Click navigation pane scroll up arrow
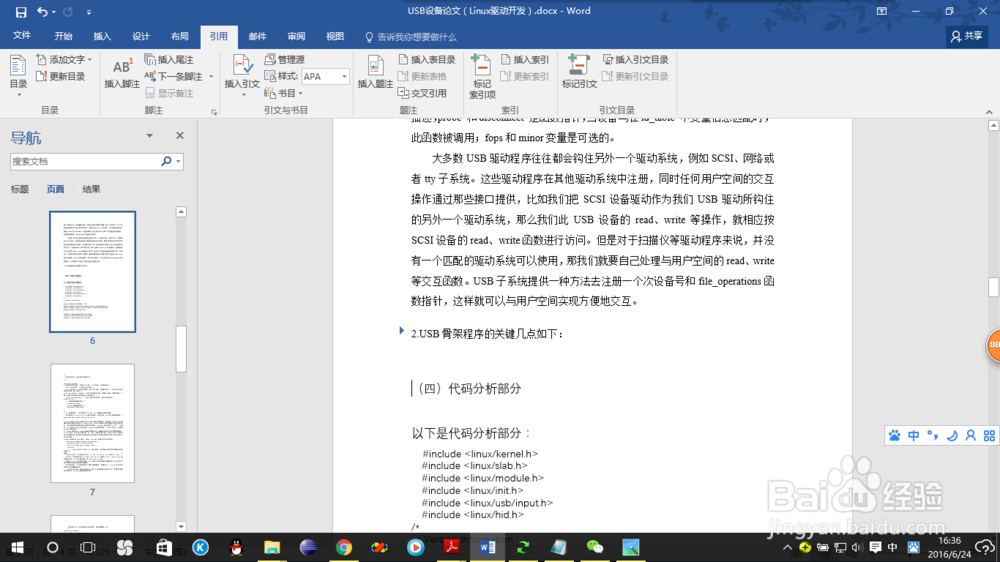 pyautogui.click(x=181, y=212)
